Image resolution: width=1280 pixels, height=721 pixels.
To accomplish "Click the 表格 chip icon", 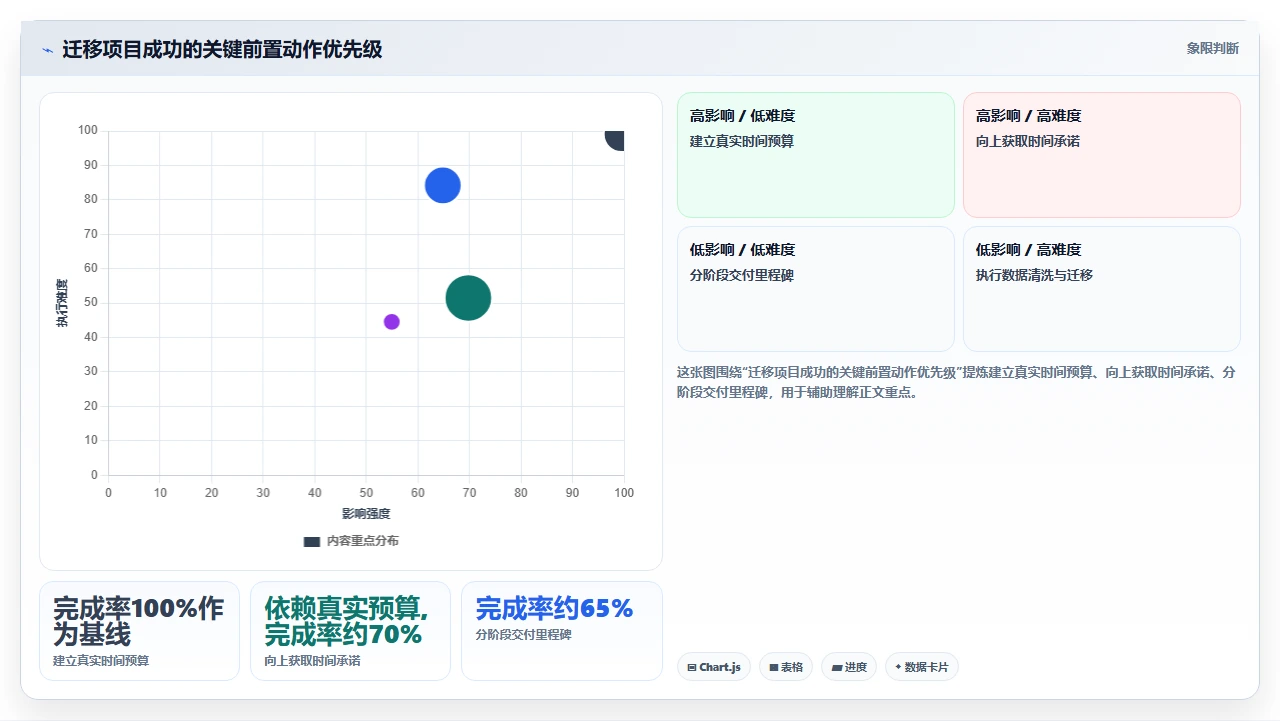I will pyautogui.click(x=774, y=668).
